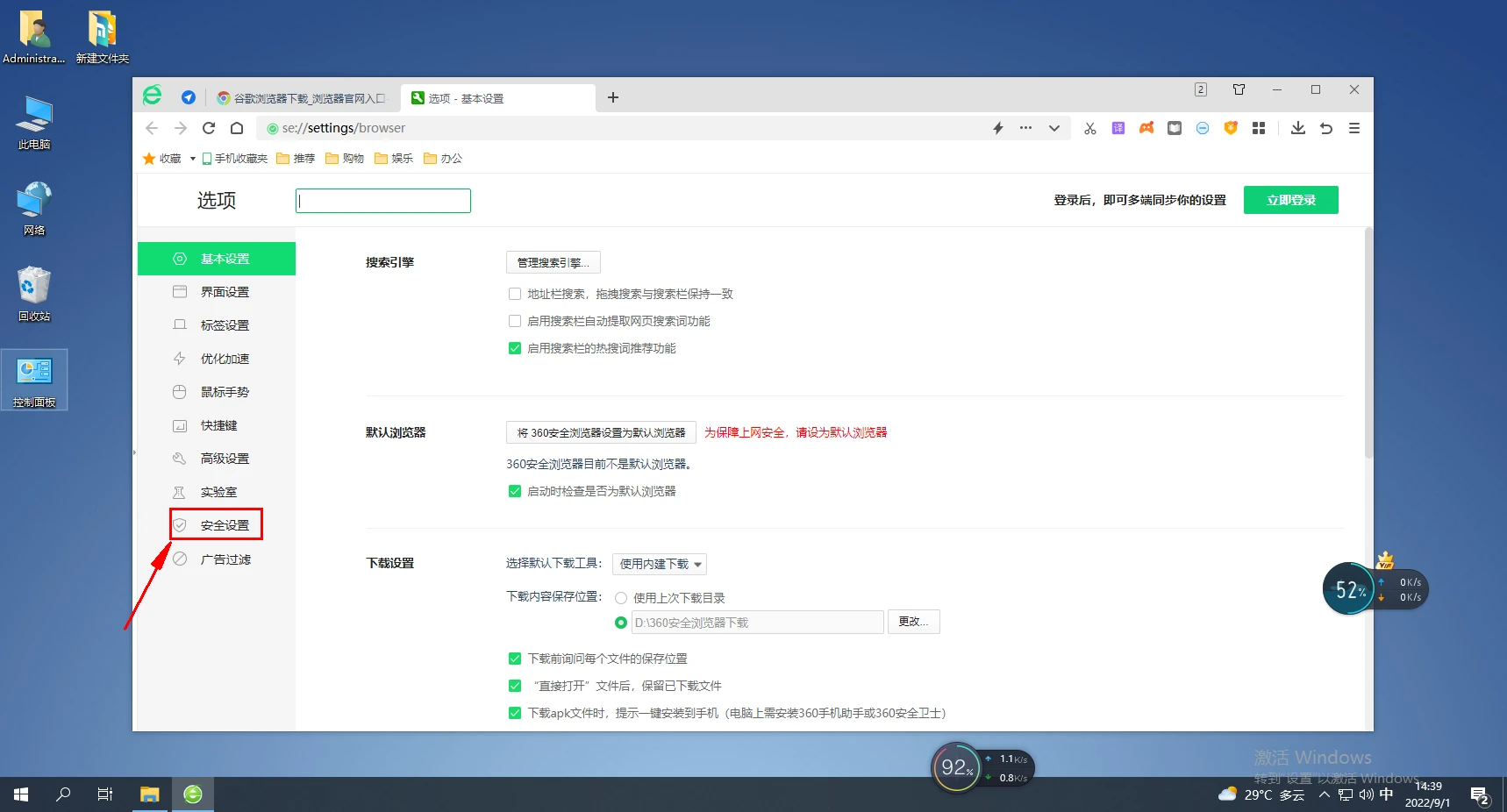Image resolution: width=1507 pixels, height=812 pixels.
Task: Switch to the 谷歌浏览器下载 tab
Action: point(302,98)
